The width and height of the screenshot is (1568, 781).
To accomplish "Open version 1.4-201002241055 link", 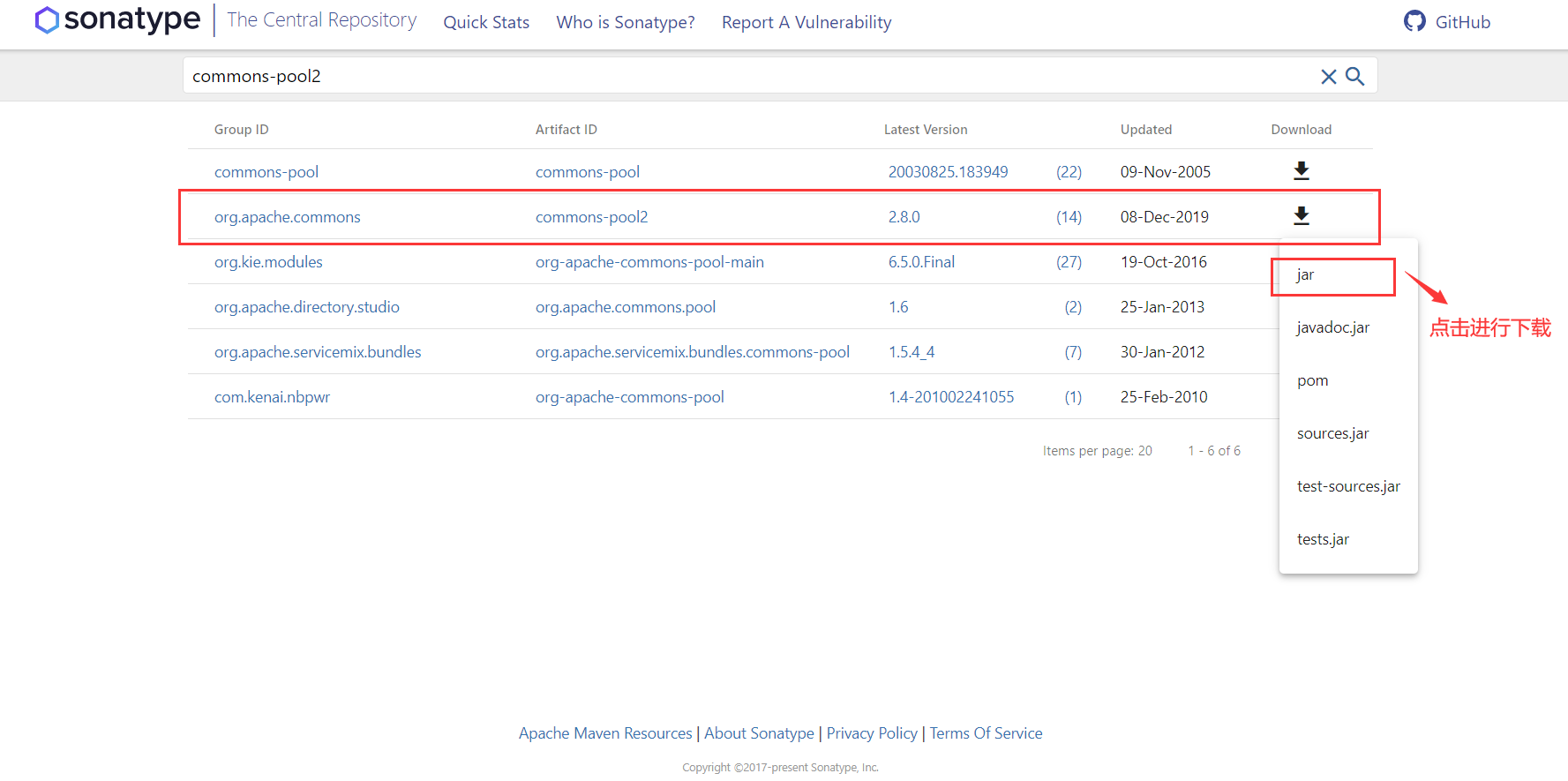I will (951, 397).
